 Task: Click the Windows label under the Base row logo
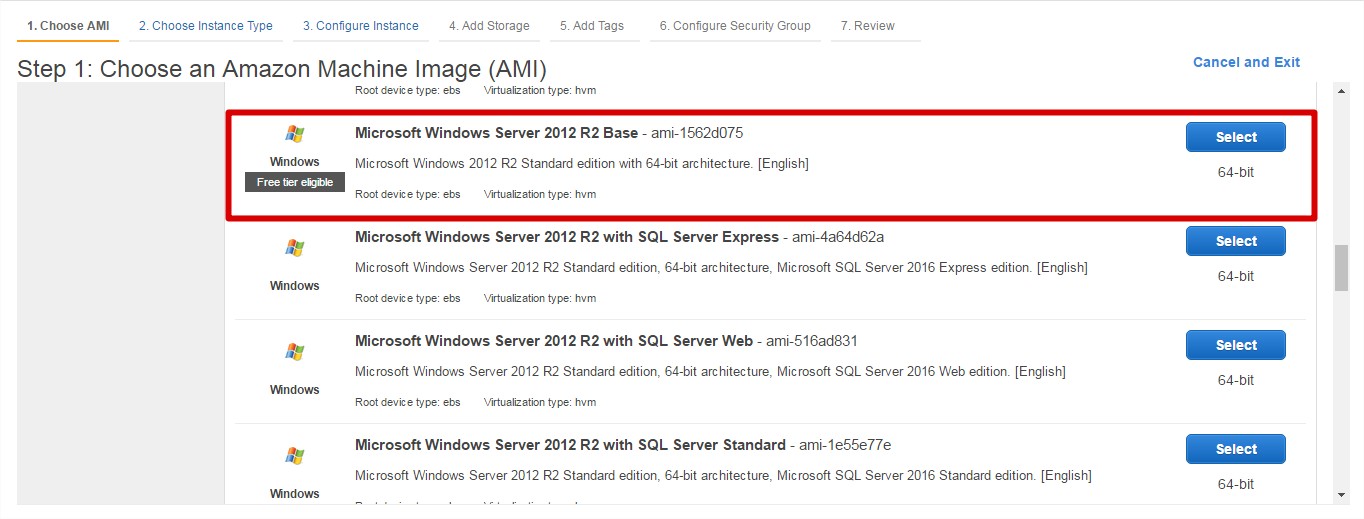(x=294, y=162)
